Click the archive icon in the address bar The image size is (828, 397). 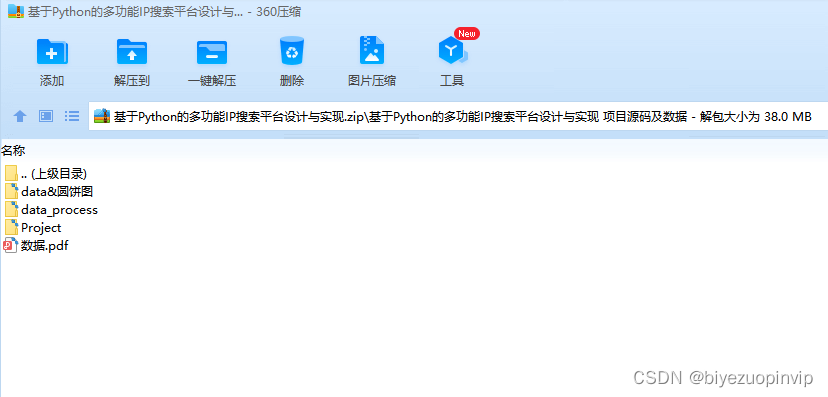click(102, 116)
